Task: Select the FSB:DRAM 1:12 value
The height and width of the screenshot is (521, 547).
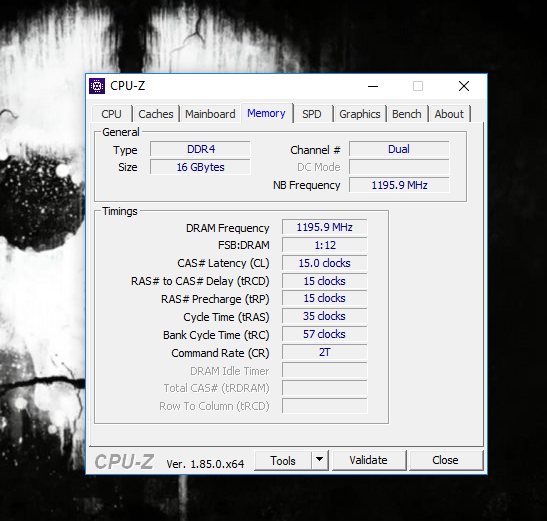Action: [x=324, y=245]
